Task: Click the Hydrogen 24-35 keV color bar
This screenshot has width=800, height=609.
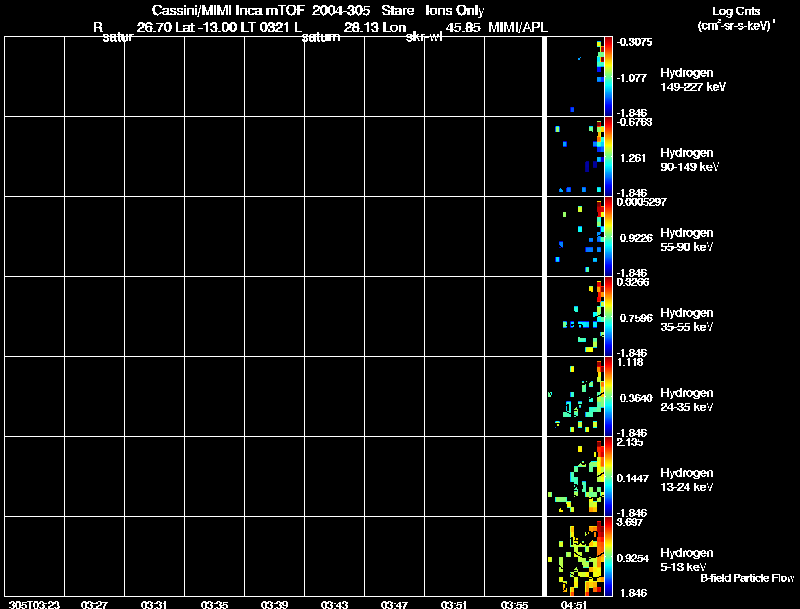Action: (608, 397)
